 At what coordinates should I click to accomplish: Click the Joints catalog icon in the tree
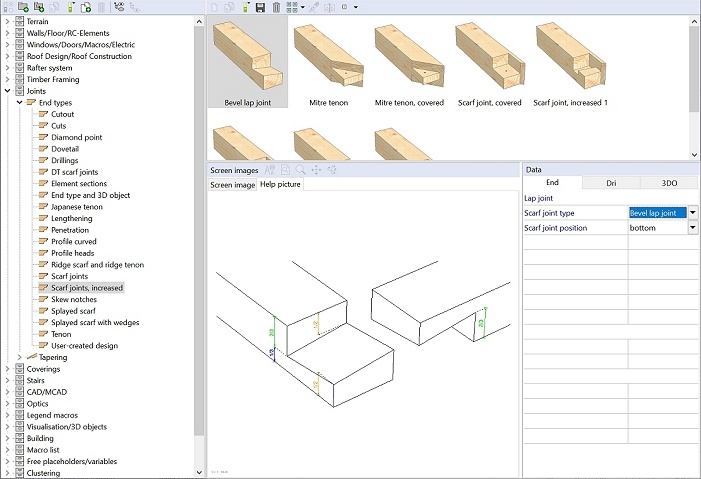point(20,91)
